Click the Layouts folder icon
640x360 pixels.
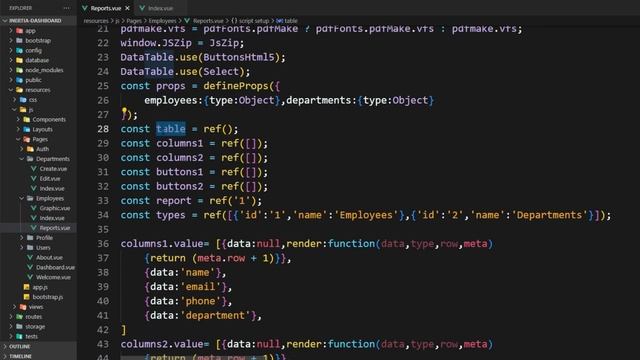[x=27, y=129]
